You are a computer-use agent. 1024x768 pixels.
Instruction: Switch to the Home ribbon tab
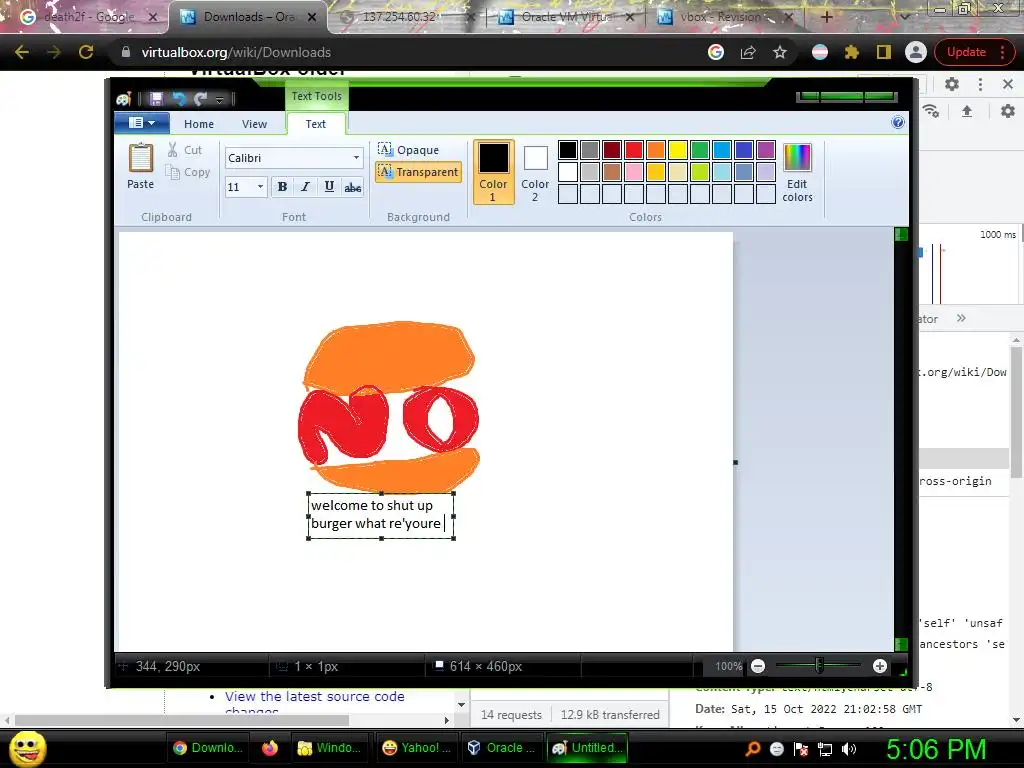click(199, 124)
